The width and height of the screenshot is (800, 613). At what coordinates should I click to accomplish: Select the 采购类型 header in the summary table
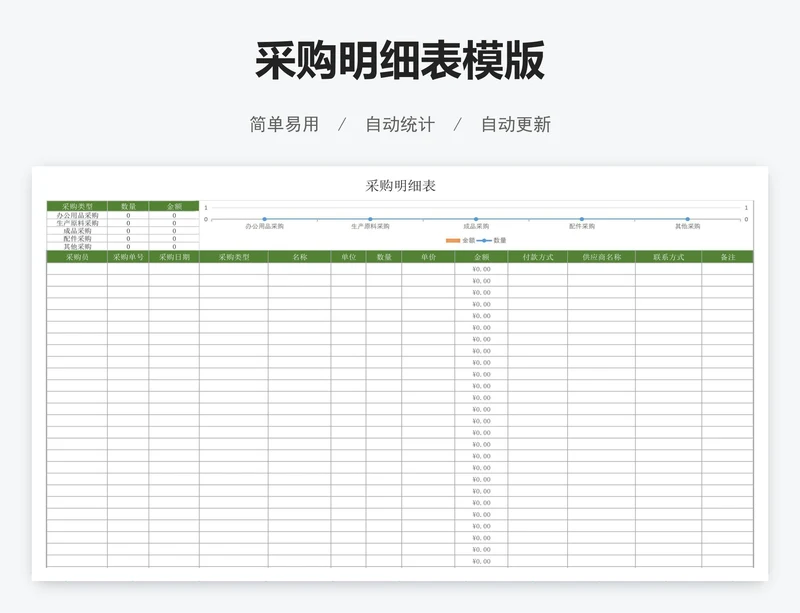click(x=77, y=206)
